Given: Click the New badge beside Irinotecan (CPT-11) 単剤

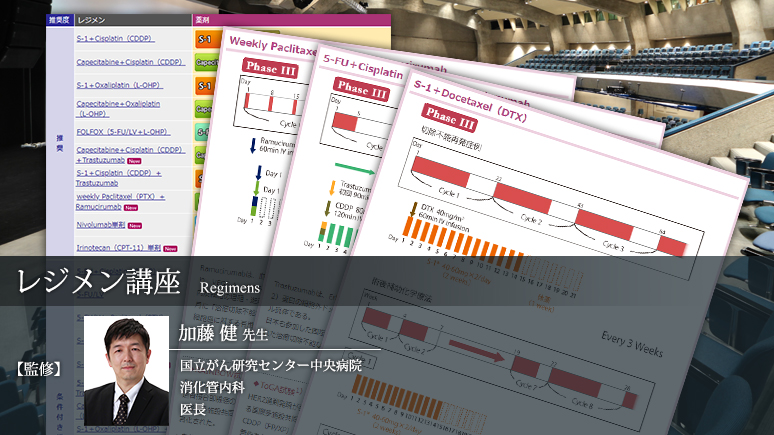Looking at the screenshot, I should pyautogui.click(x=170, y=248).
